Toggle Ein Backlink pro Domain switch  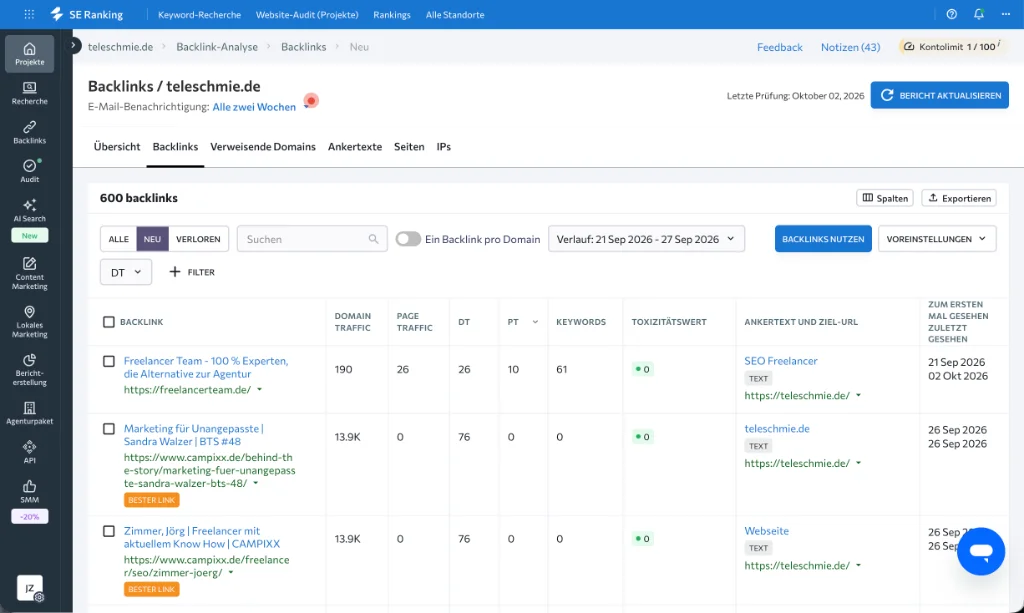pos(408,239)
